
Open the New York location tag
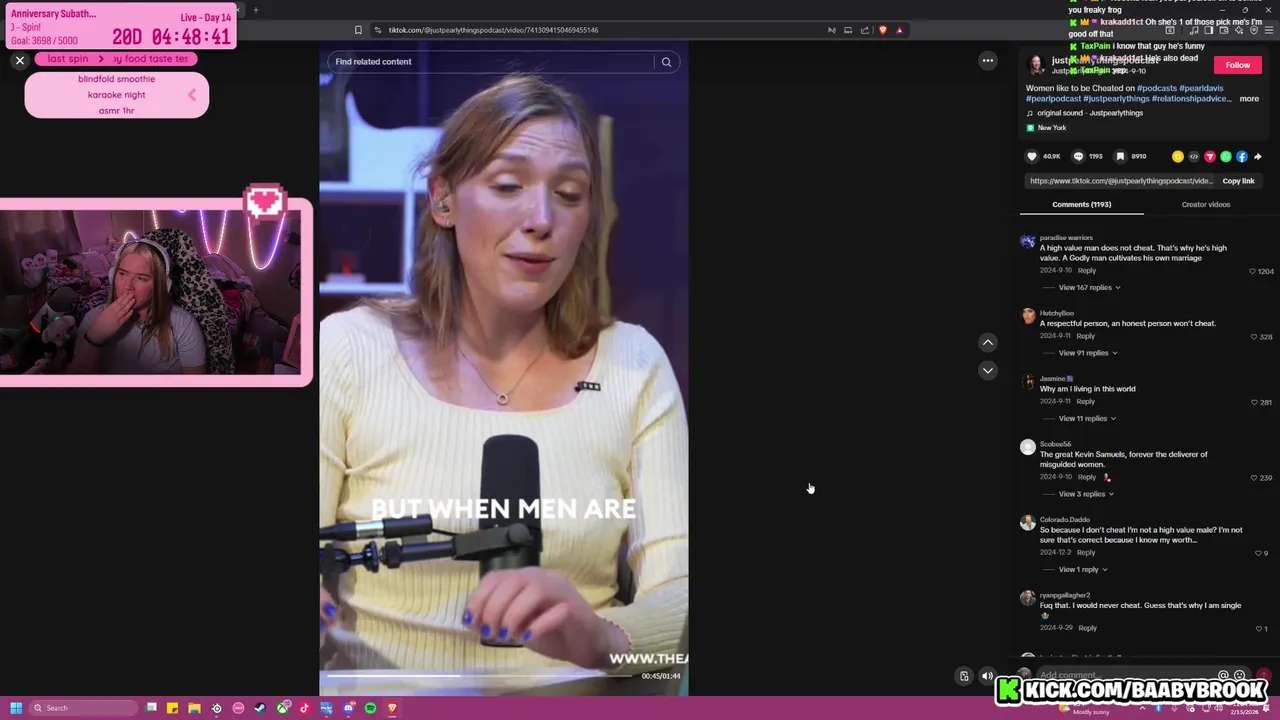(1046, 128)
